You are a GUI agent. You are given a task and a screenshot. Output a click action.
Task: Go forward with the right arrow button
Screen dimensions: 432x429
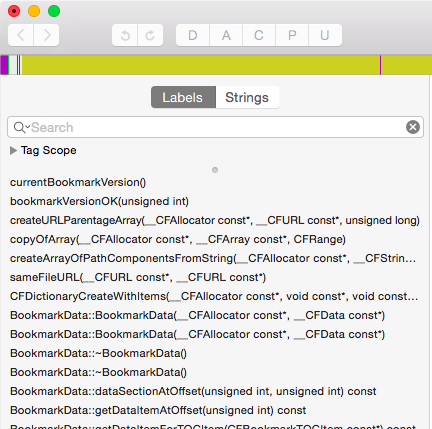tap(46, 35)
